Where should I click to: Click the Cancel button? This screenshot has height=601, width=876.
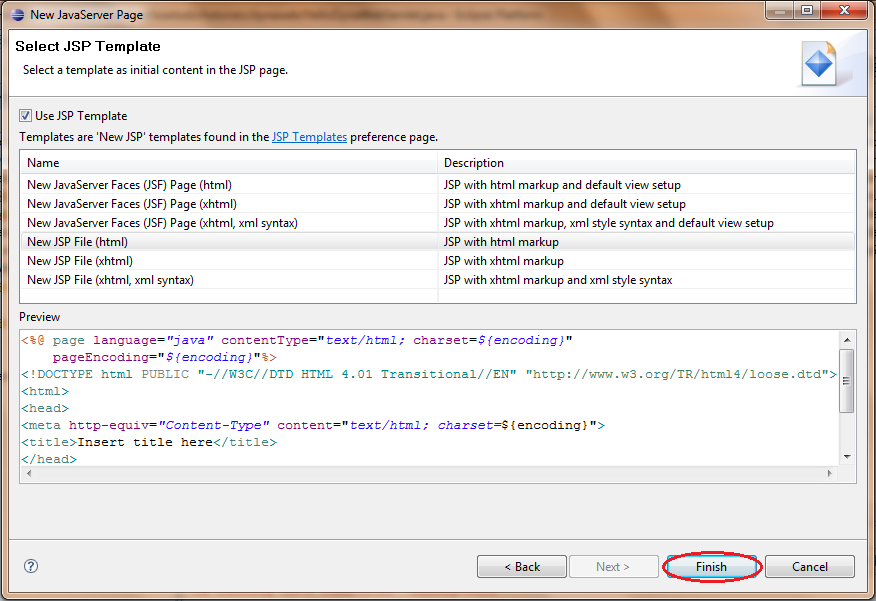click(809, 566)
